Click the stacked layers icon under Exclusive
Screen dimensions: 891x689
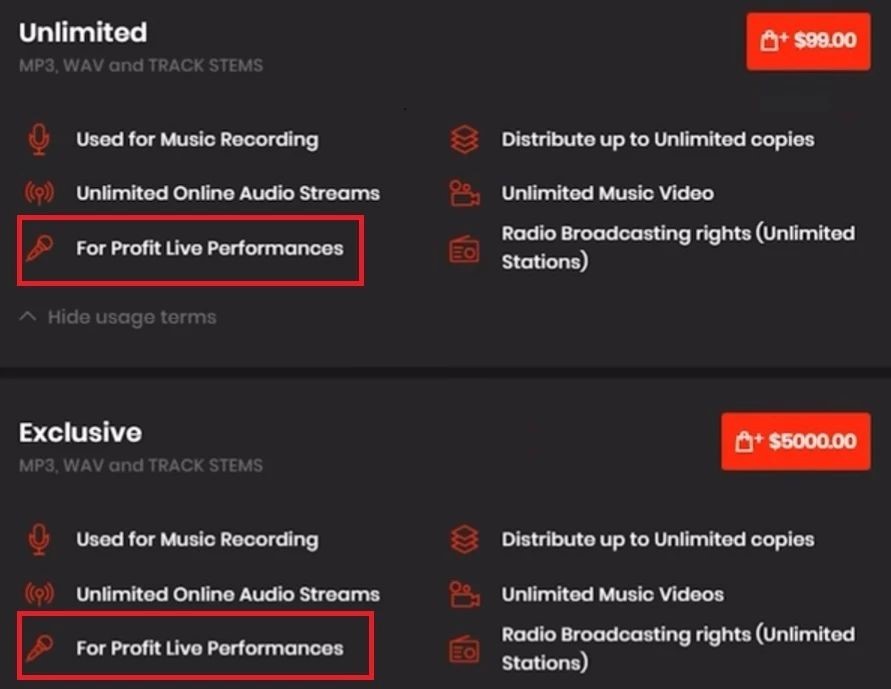[464, 540]
